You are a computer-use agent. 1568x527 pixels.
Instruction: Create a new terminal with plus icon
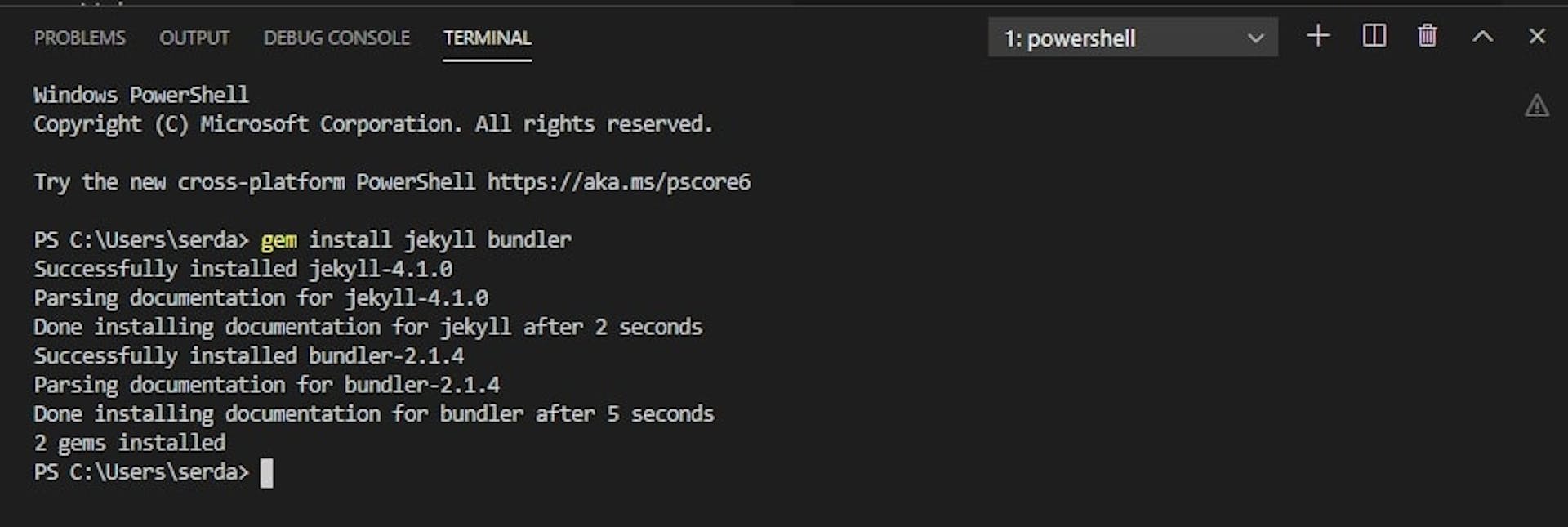click(x=1317, y=36)
